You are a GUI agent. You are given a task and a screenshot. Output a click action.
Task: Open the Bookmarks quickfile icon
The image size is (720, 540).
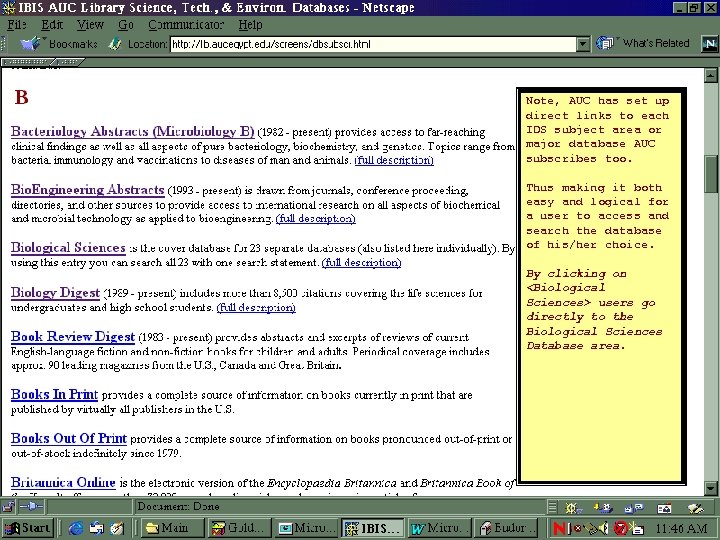pos(31,44)
